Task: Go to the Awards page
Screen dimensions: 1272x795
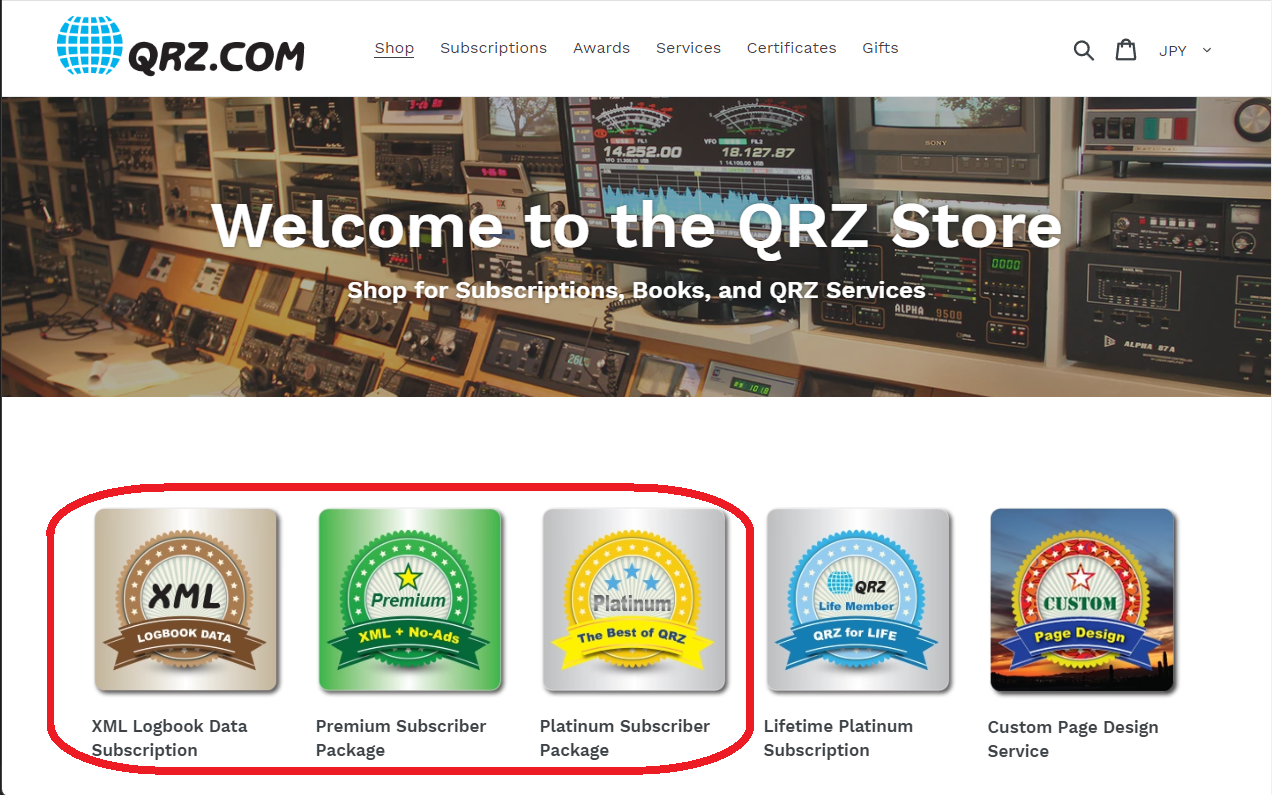Action: pos(601,48)
